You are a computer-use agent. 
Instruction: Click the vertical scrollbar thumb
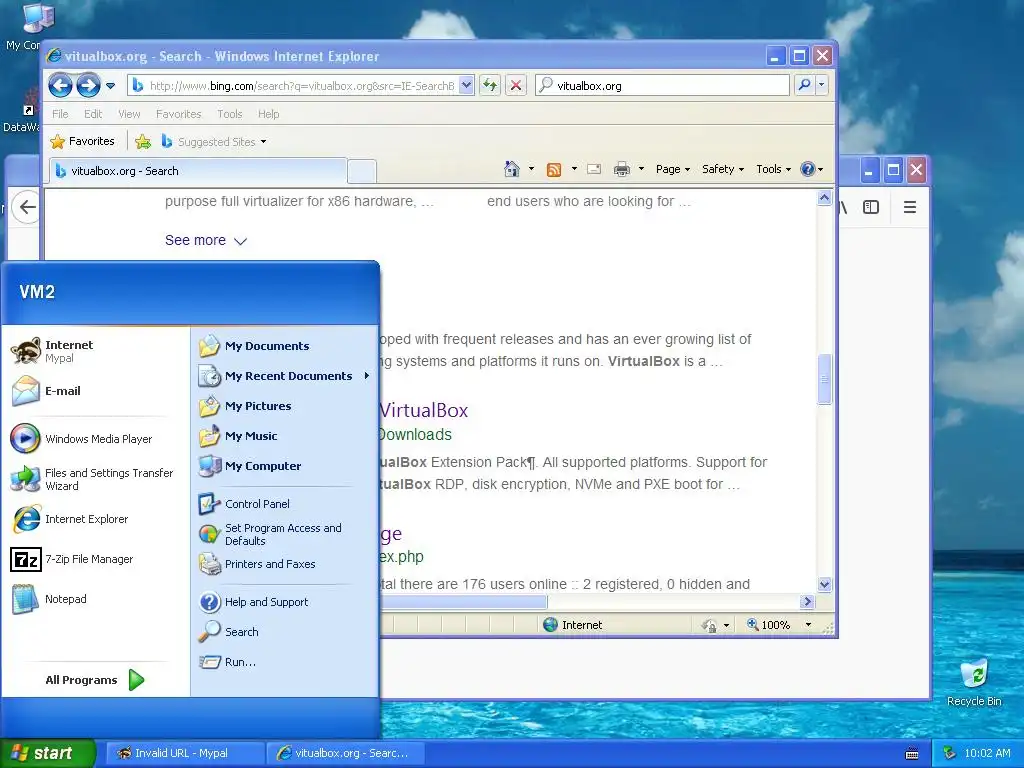click(824, 379)
